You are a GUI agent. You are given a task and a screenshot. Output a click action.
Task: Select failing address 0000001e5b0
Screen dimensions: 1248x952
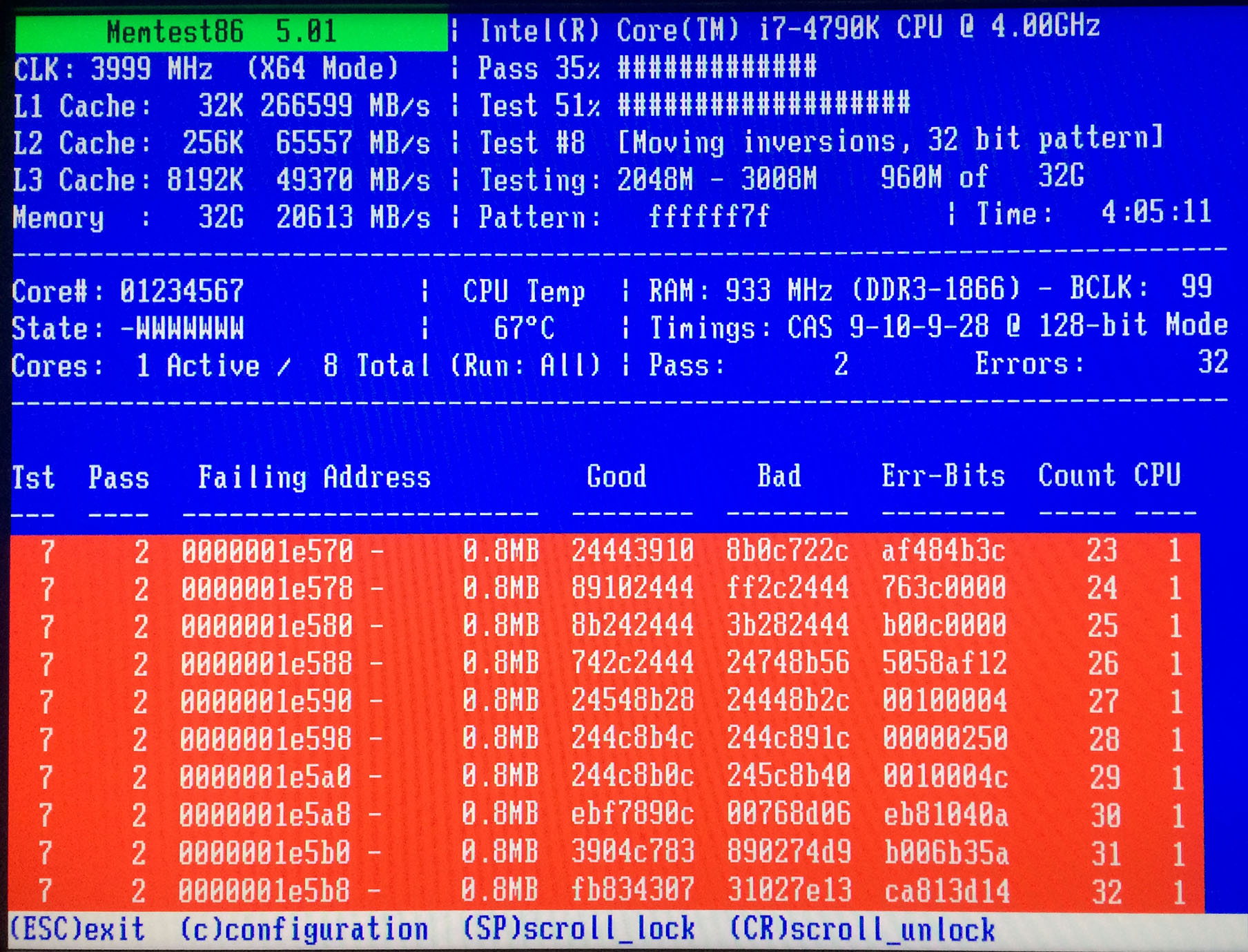264,853
